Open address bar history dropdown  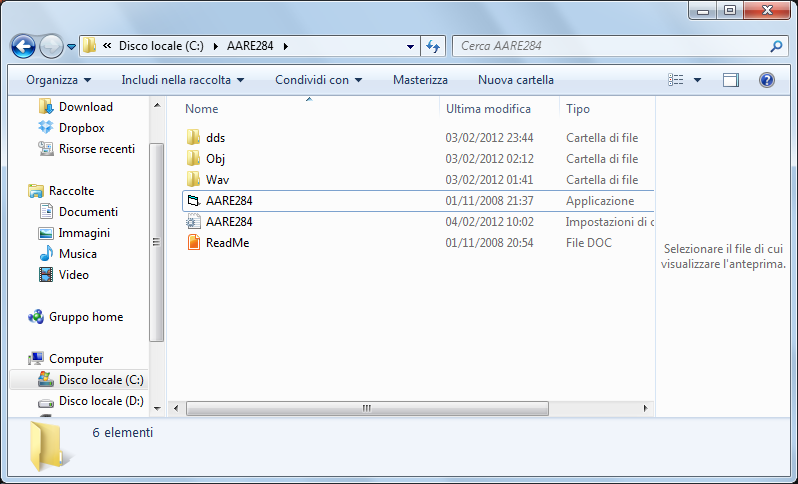[410, 46]
